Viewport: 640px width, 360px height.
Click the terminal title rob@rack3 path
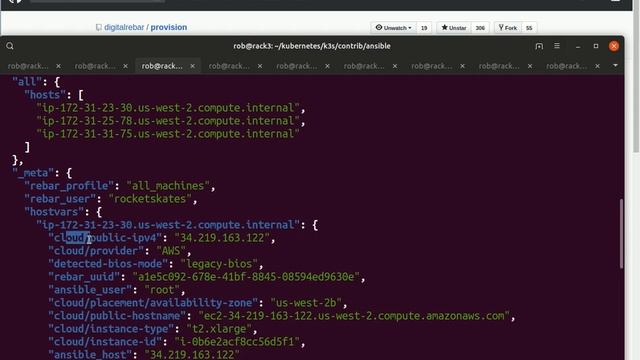point(312,46)
